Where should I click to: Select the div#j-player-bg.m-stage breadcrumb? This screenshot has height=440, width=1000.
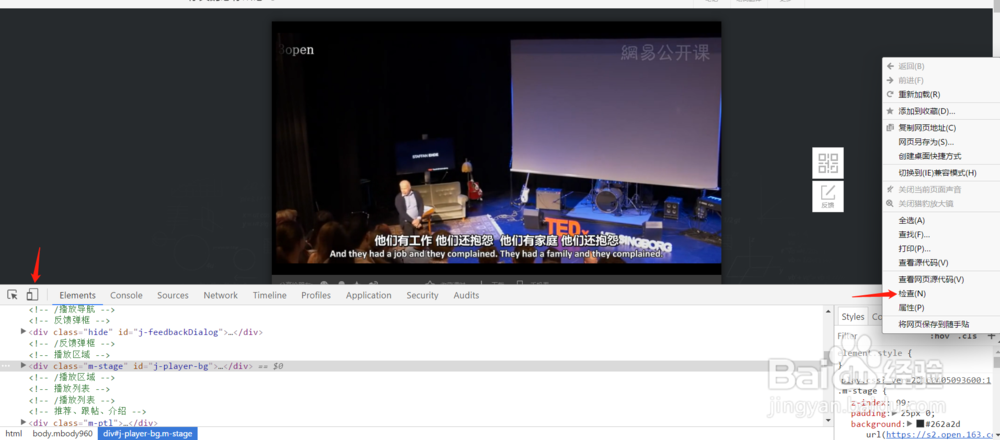147,434
